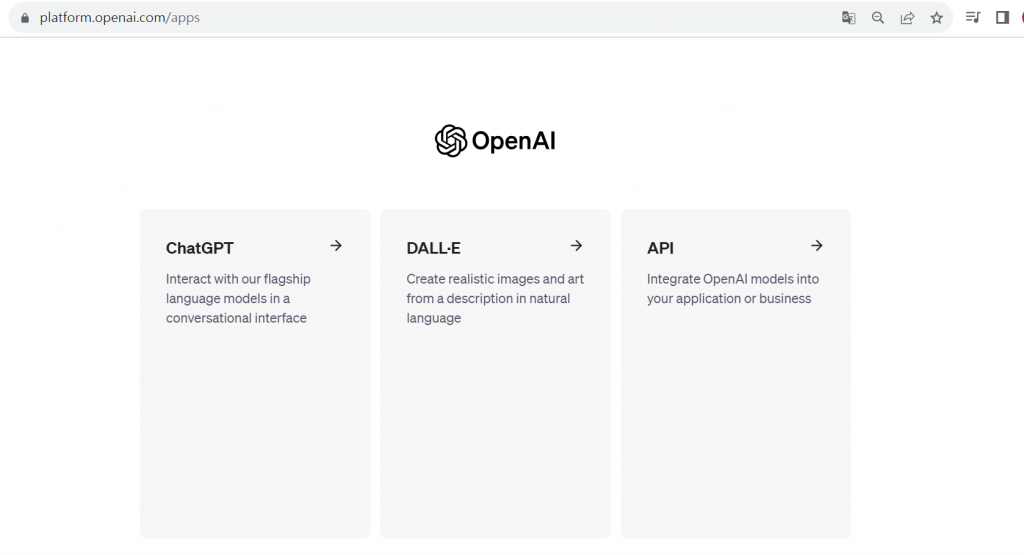Click the OpenAI logo

[x=451, y=141]
